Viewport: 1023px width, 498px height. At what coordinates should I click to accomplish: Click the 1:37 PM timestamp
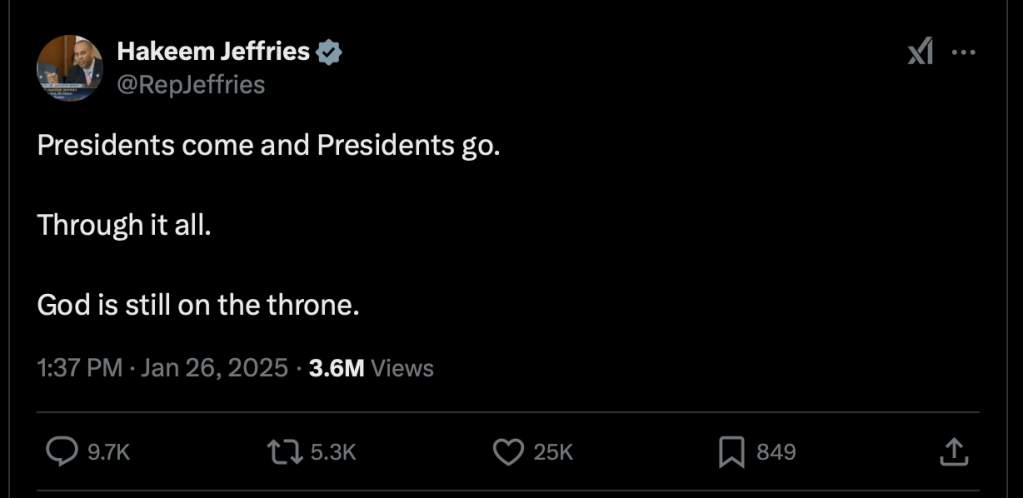pyautogui.click(x=79, y=368)
